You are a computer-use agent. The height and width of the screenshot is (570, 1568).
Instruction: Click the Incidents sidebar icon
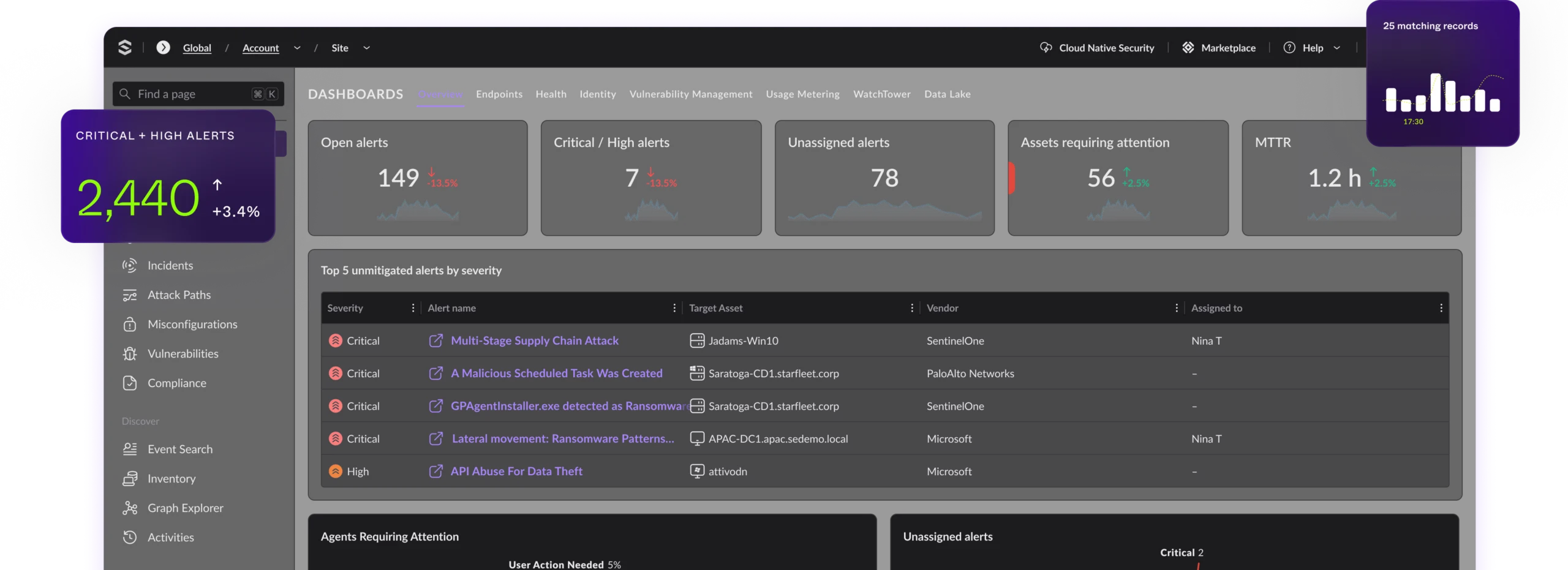(x=130, y=265)
